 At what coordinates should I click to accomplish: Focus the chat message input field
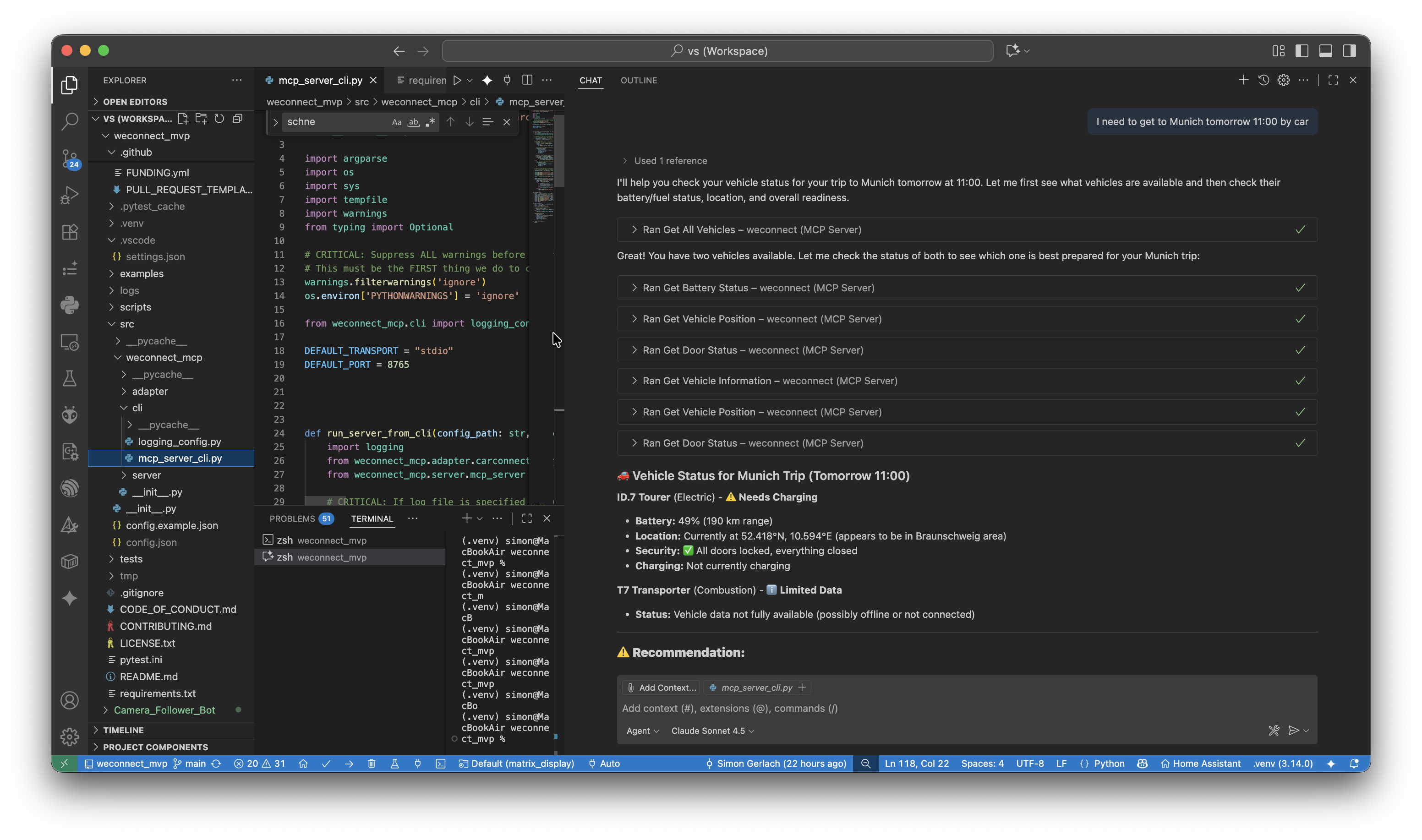tap(967, 708)
